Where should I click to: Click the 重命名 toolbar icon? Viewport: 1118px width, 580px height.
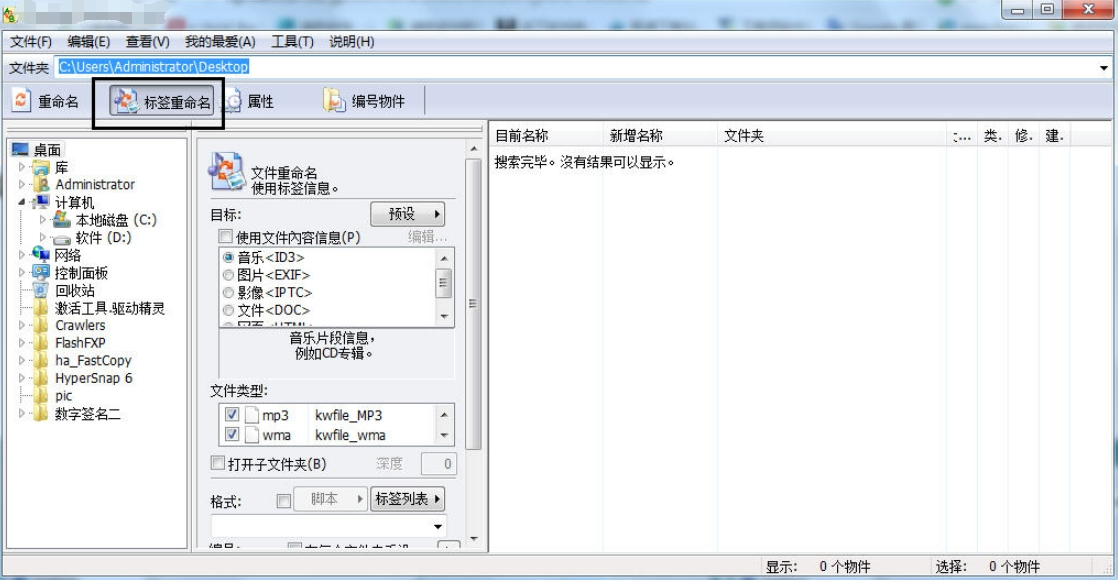tap(21, 101)
